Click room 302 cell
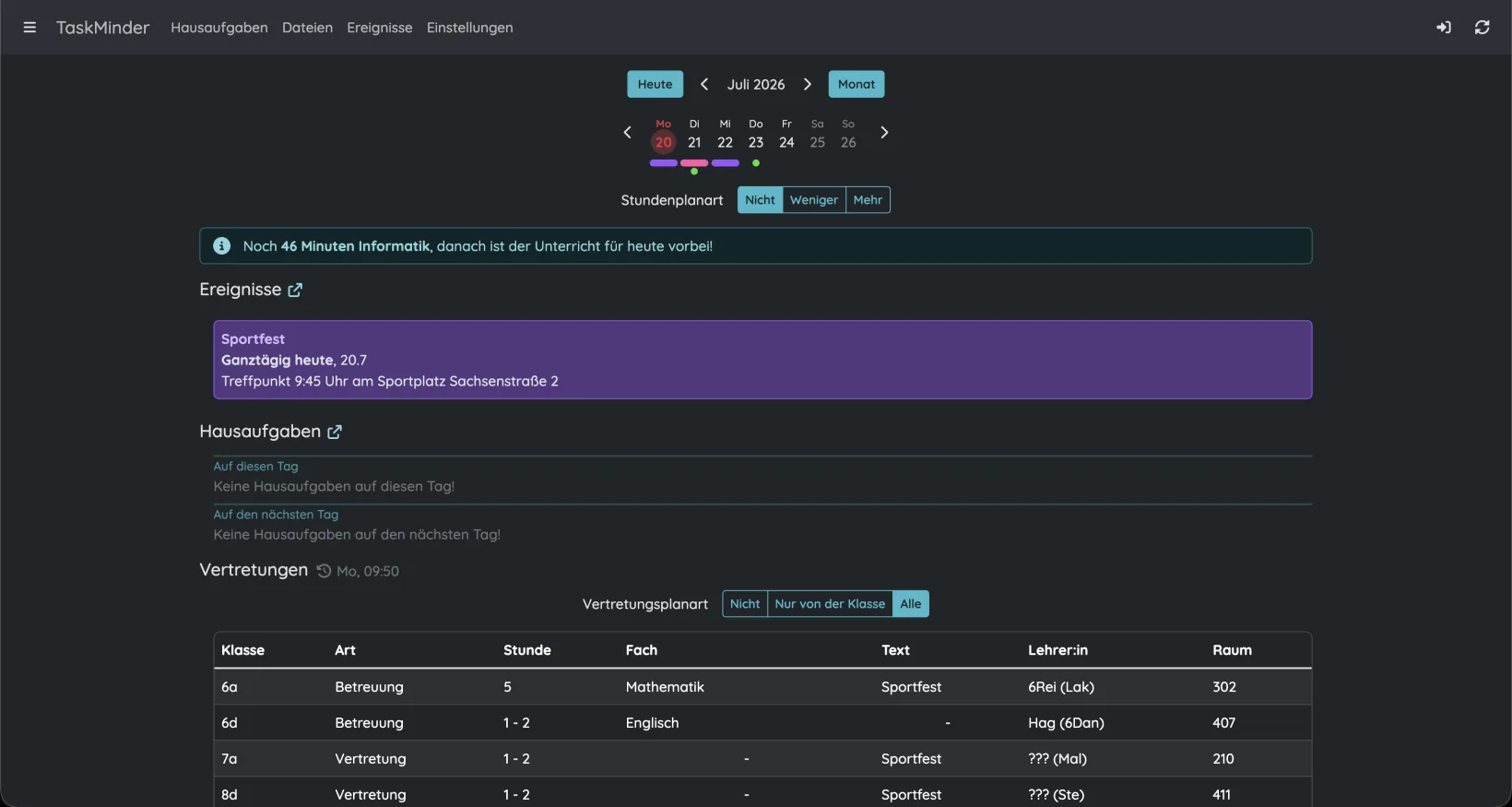This screenshot has width=1512, height=807. pyautogui.click(x=1224, y=687)
